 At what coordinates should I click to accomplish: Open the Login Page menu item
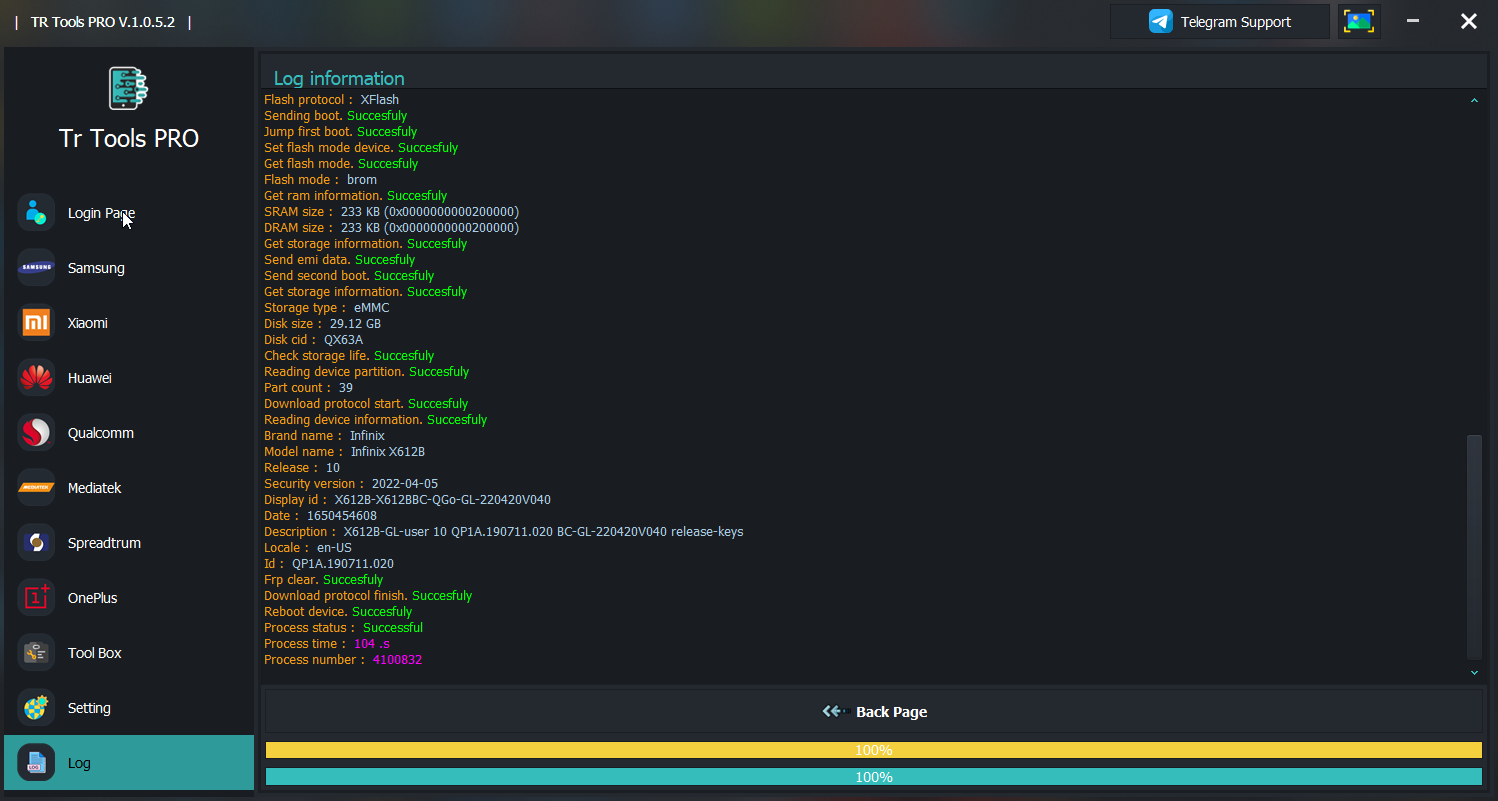129,213
